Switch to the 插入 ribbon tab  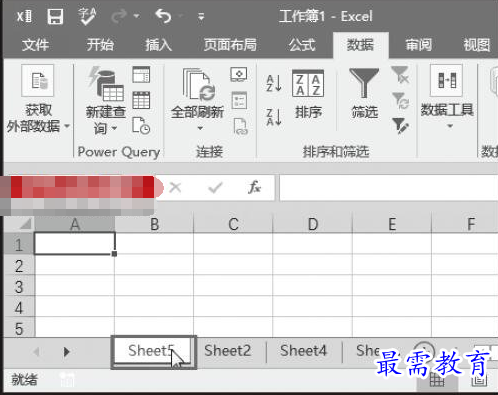tap(158, 45)
